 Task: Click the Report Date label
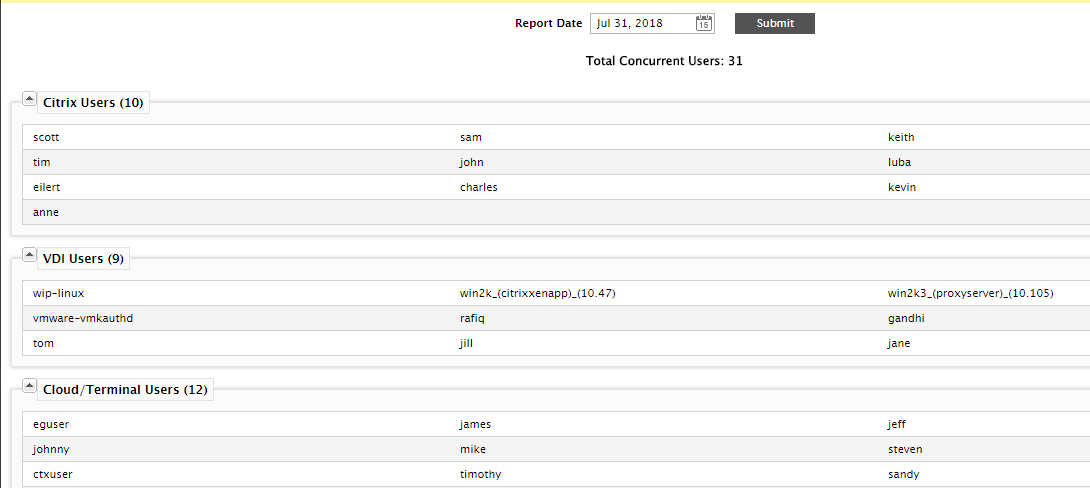tap(548, 23)
